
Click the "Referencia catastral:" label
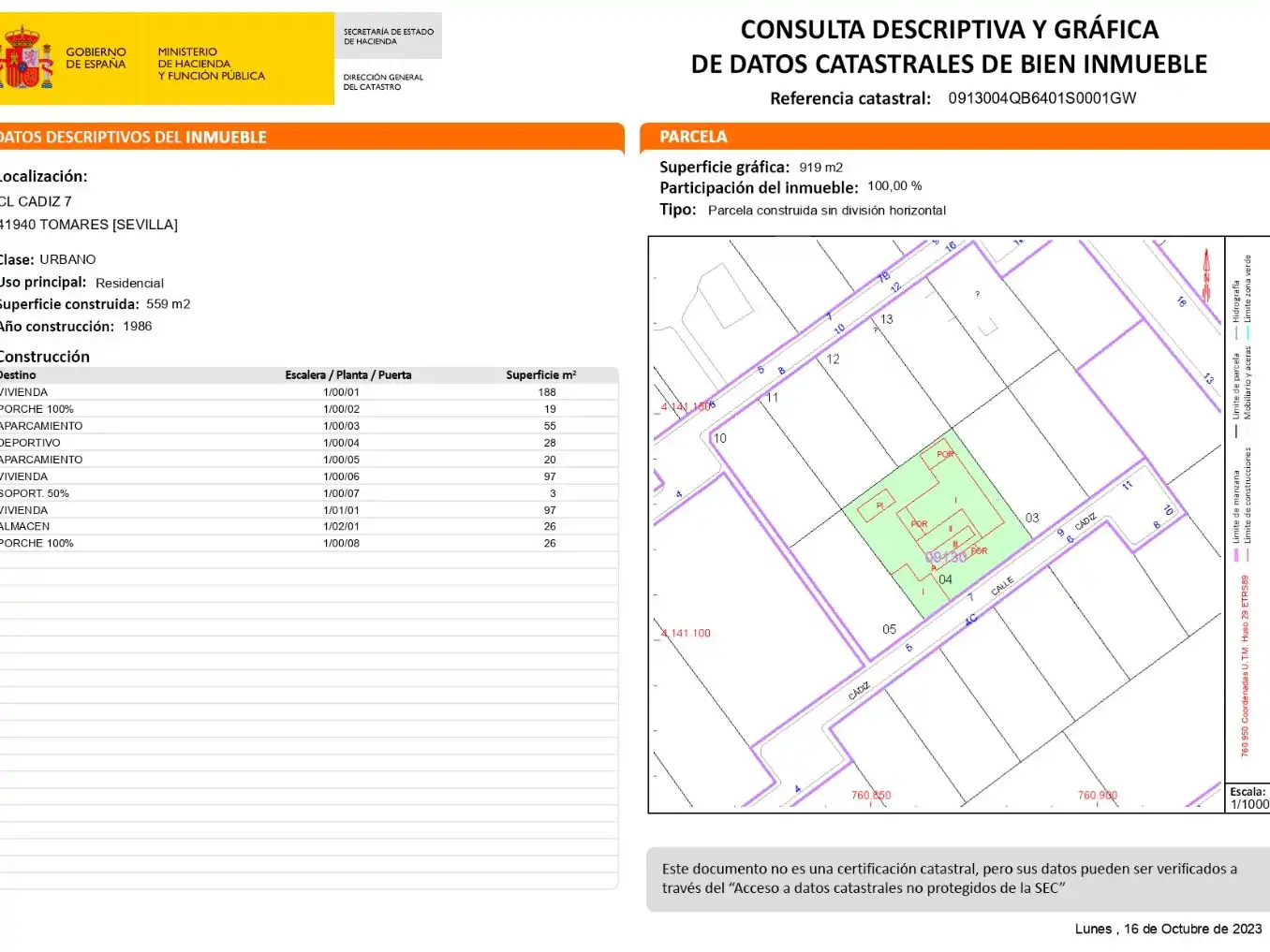pyautogui.click(x=850, y=98)
